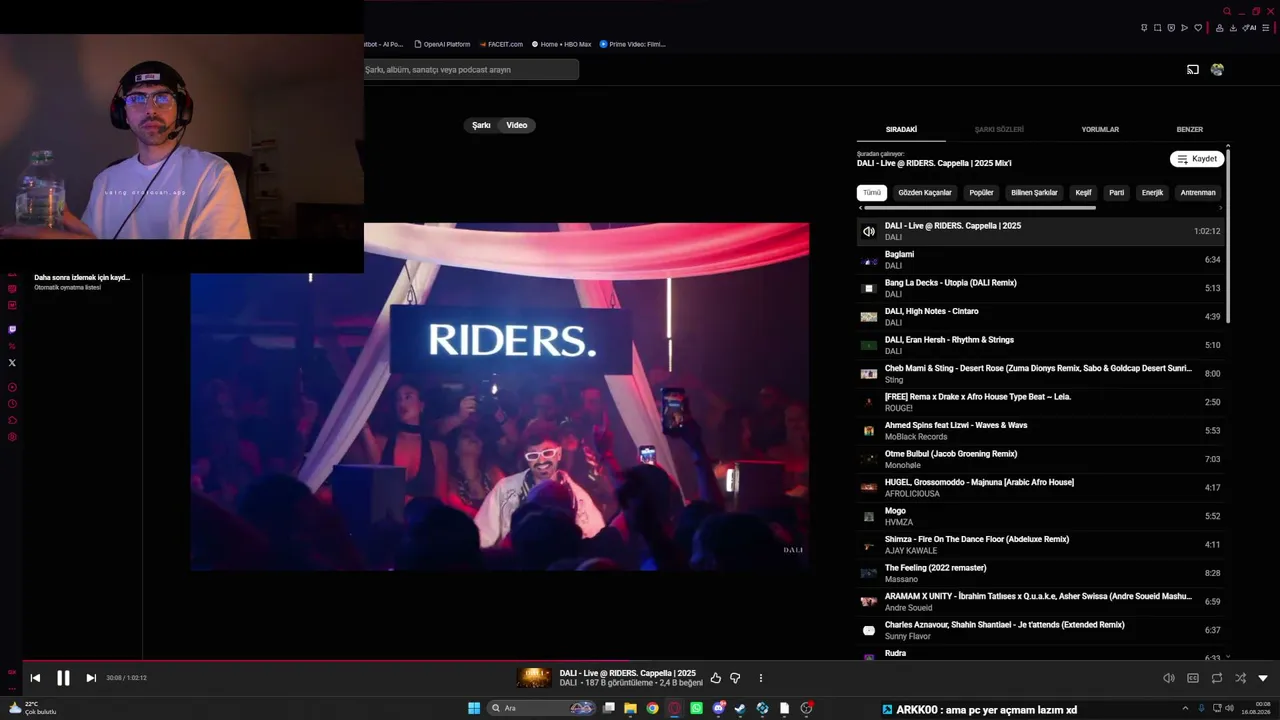Play DALI, High Notes - Cintaro
Screen dimensions: 1280x720
pyautogui.click(x=1040, y=317)
